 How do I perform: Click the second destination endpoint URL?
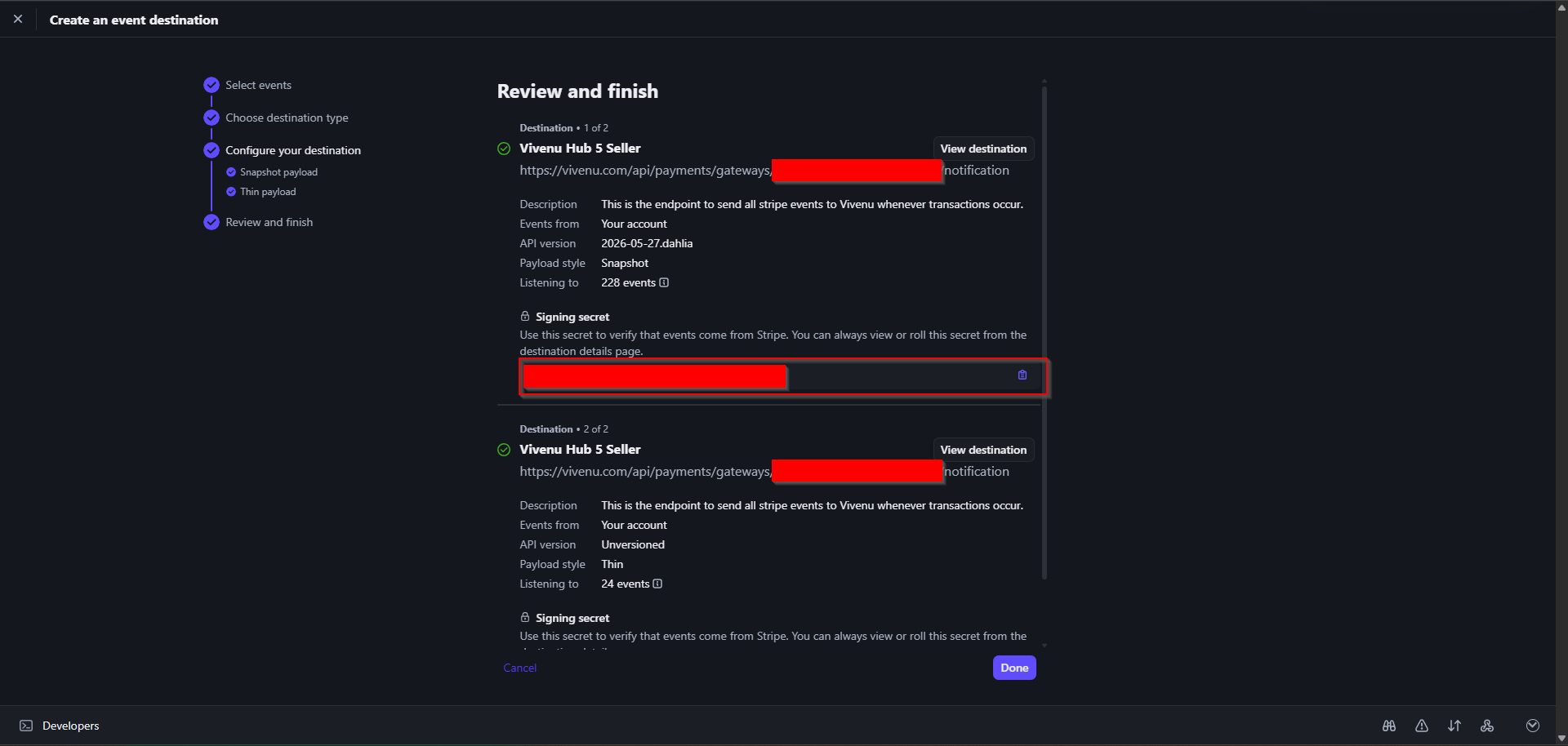tap(764, 472)
